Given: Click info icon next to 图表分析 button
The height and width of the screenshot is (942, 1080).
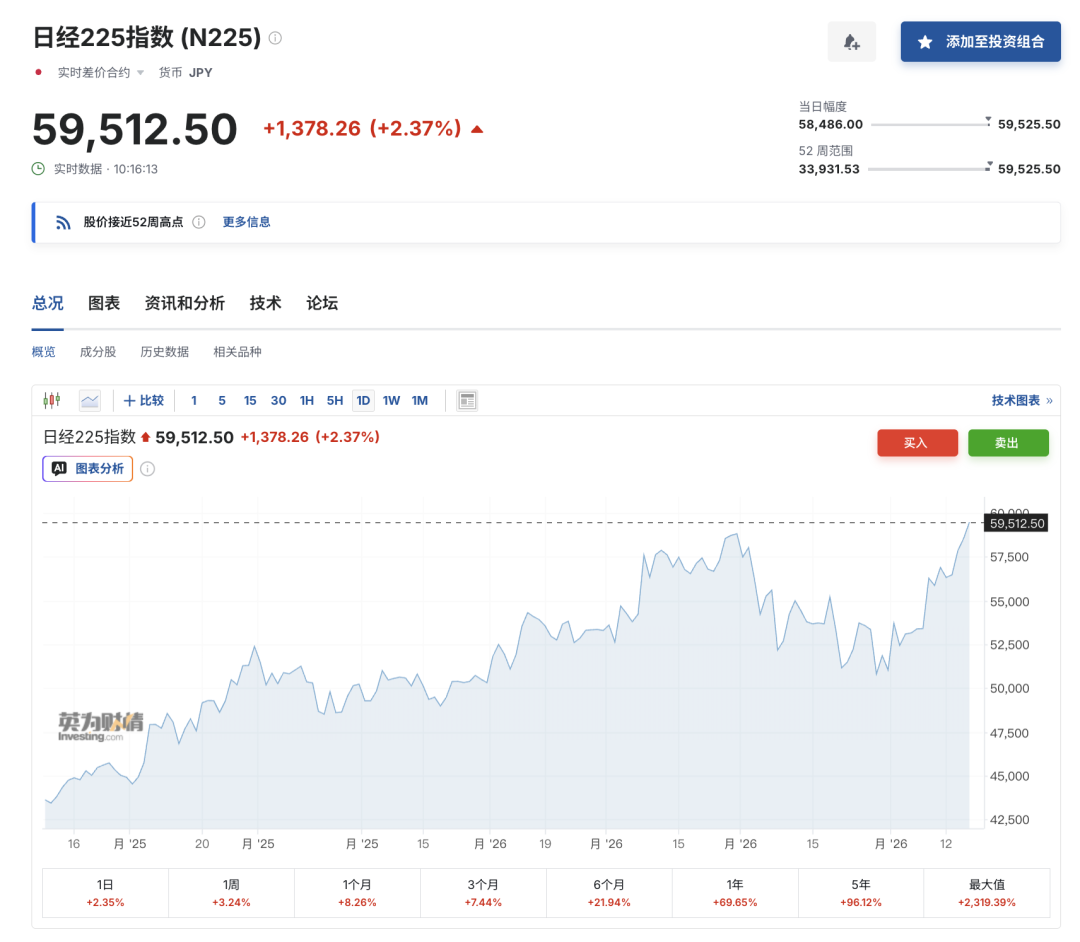Looking at the screenshot, I should [148, 468].
